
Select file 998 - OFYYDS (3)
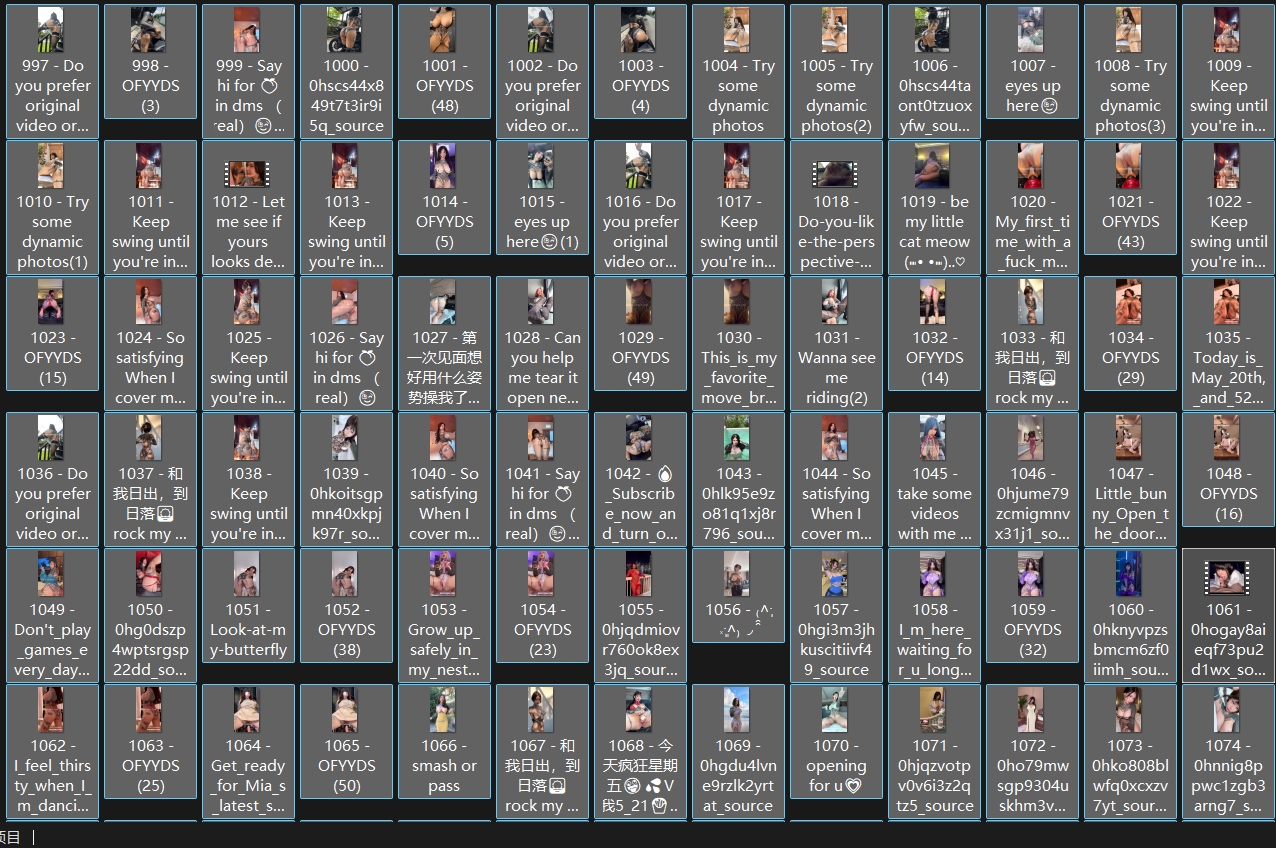click(150, 70)
